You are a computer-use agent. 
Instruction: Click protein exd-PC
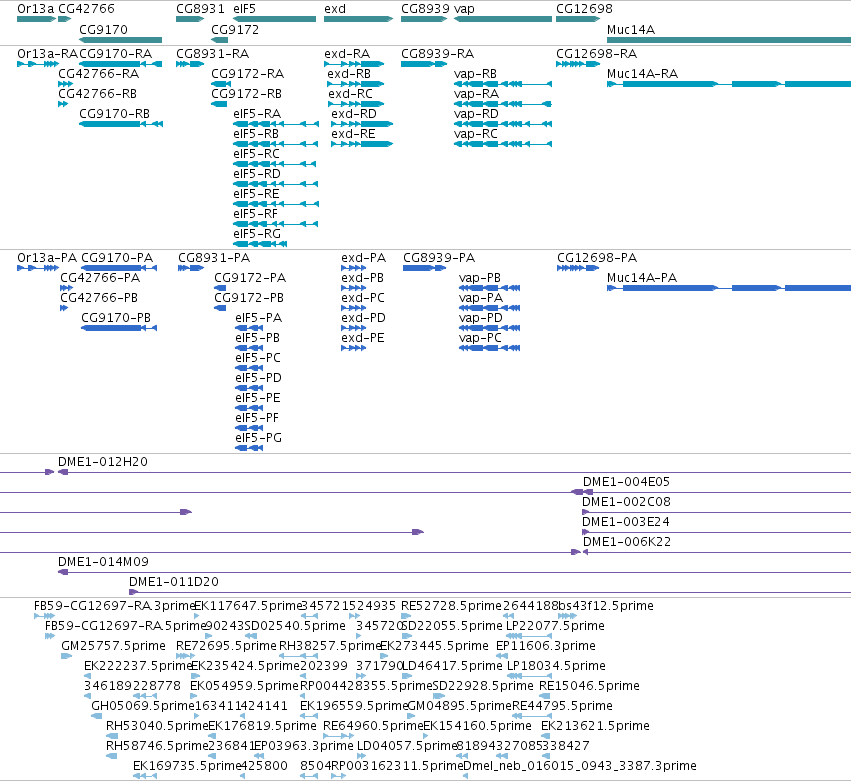[354, 308]
